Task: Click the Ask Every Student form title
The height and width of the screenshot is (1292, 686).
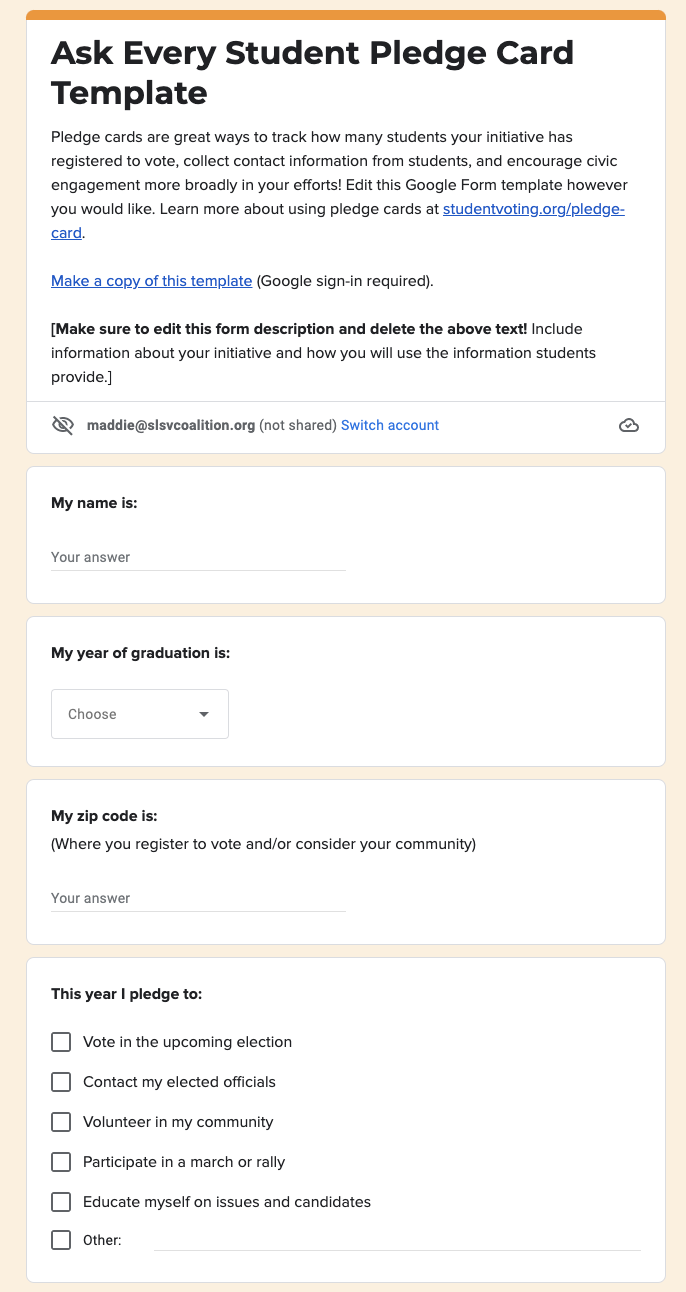Action: point(313,72)
